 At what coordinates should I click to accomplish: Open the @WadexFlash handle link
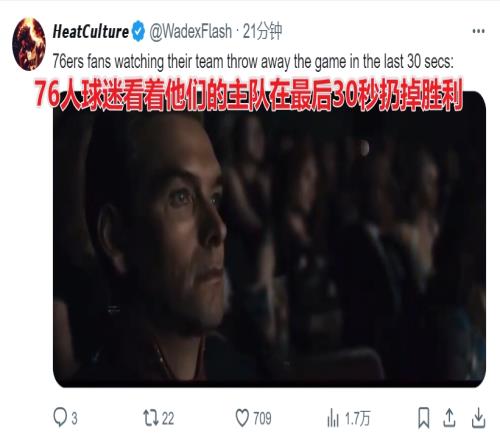190,32
